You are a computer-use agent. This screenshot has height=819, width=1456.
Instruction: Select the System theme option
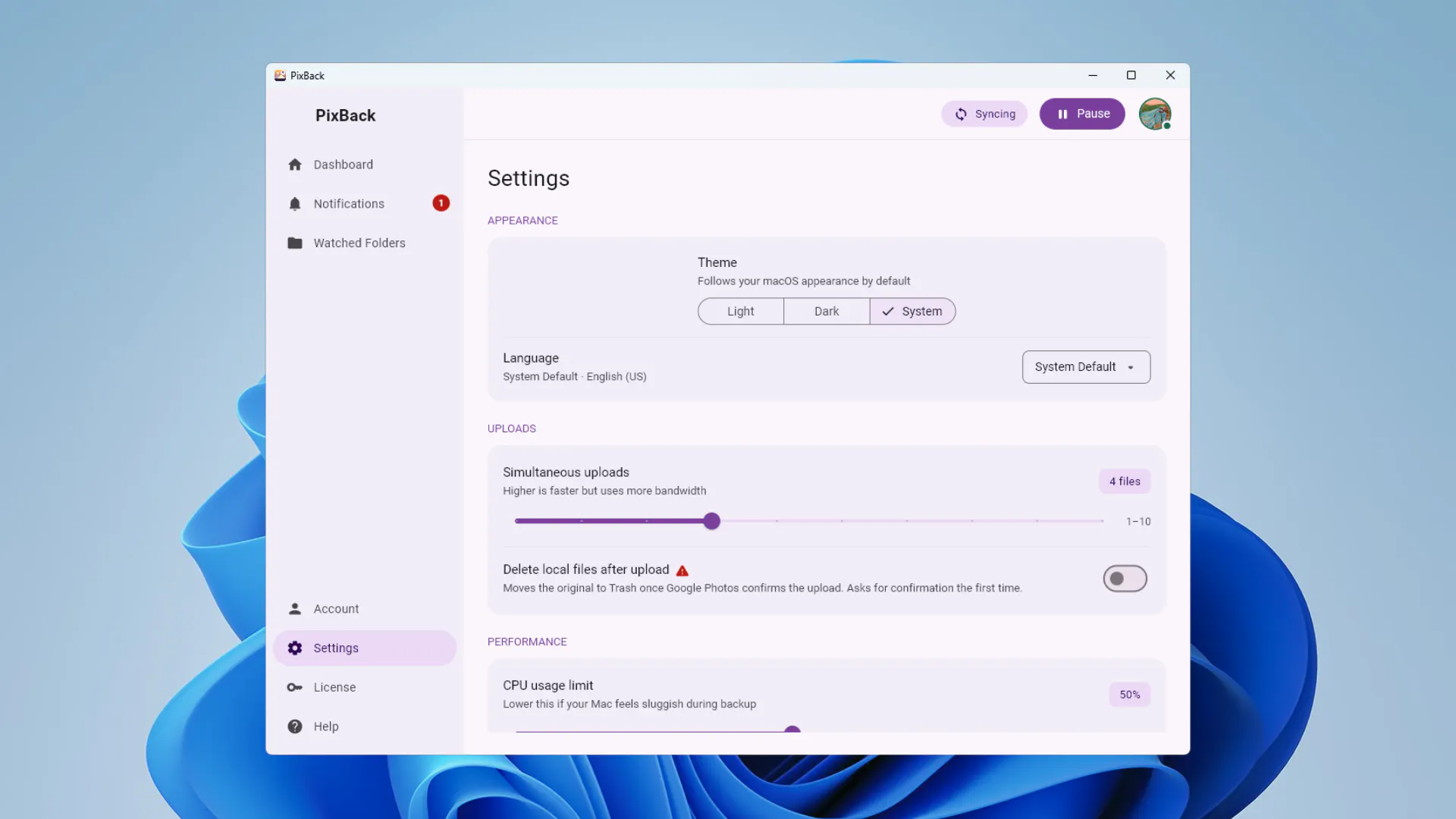(x=912, y=311)
